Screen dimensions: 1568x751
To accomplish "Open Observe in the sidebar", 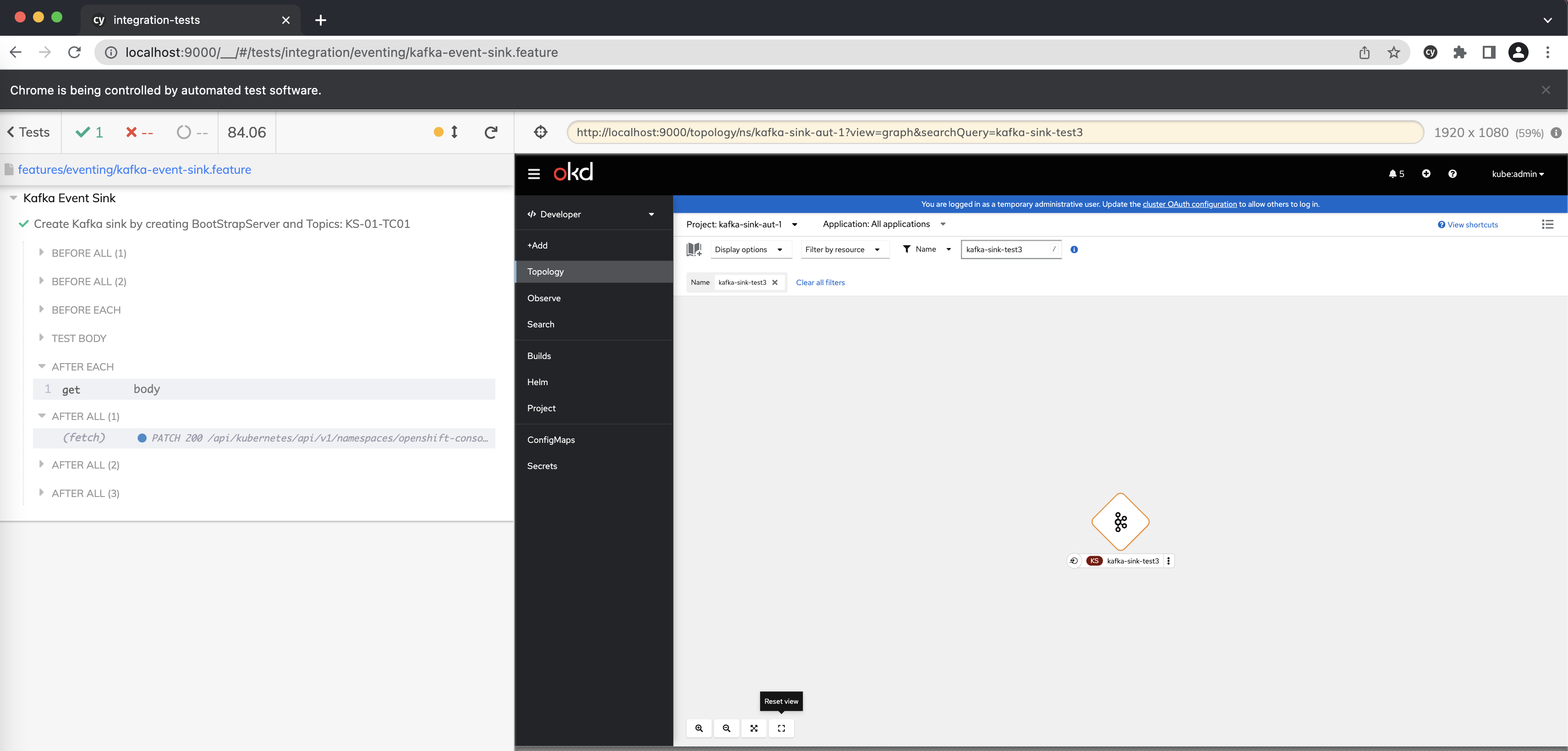I will pyautogui.click(x=543, y=298).
